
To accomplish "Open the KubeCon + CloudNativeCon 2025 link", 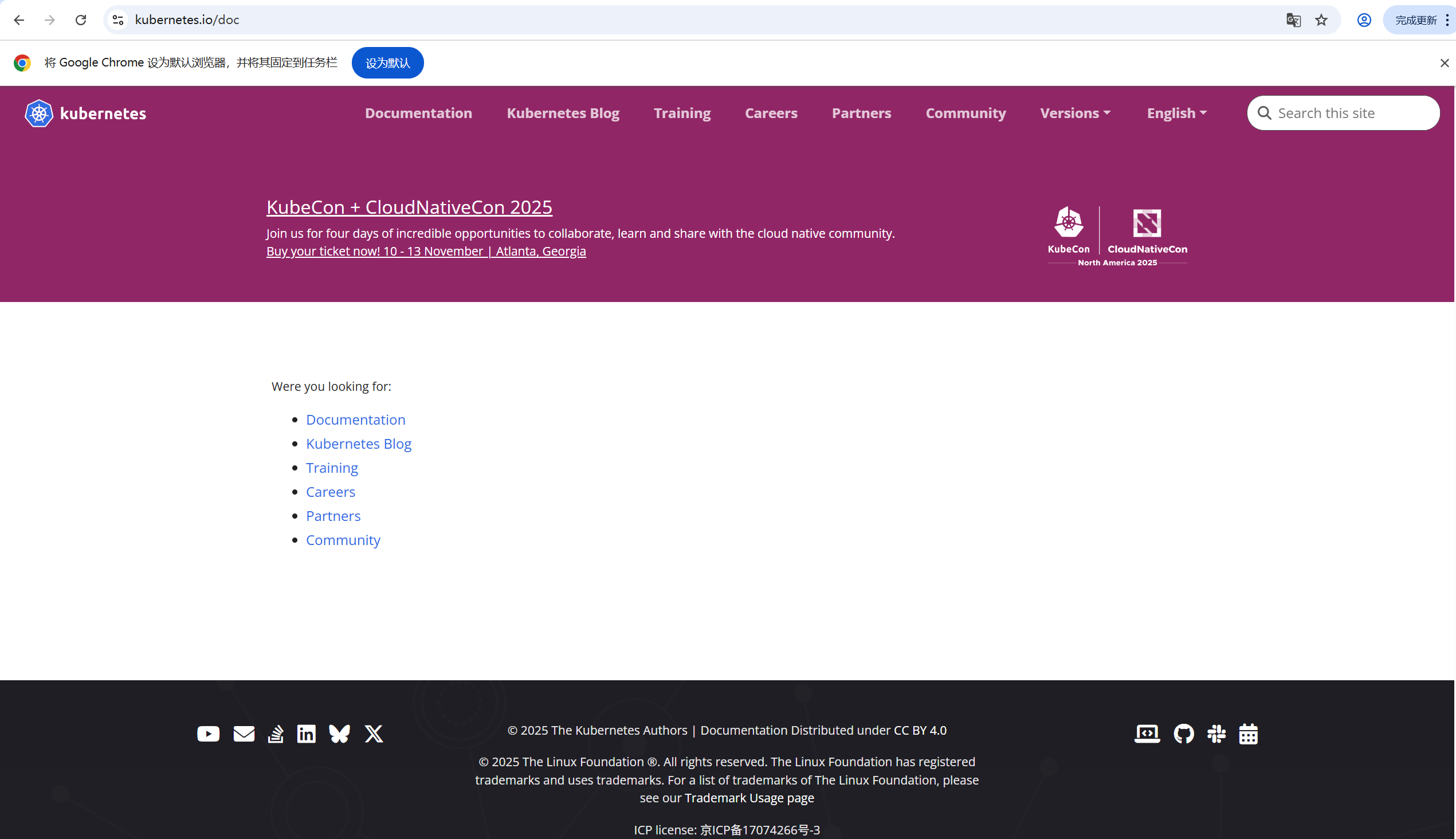I will coord(409,207).
